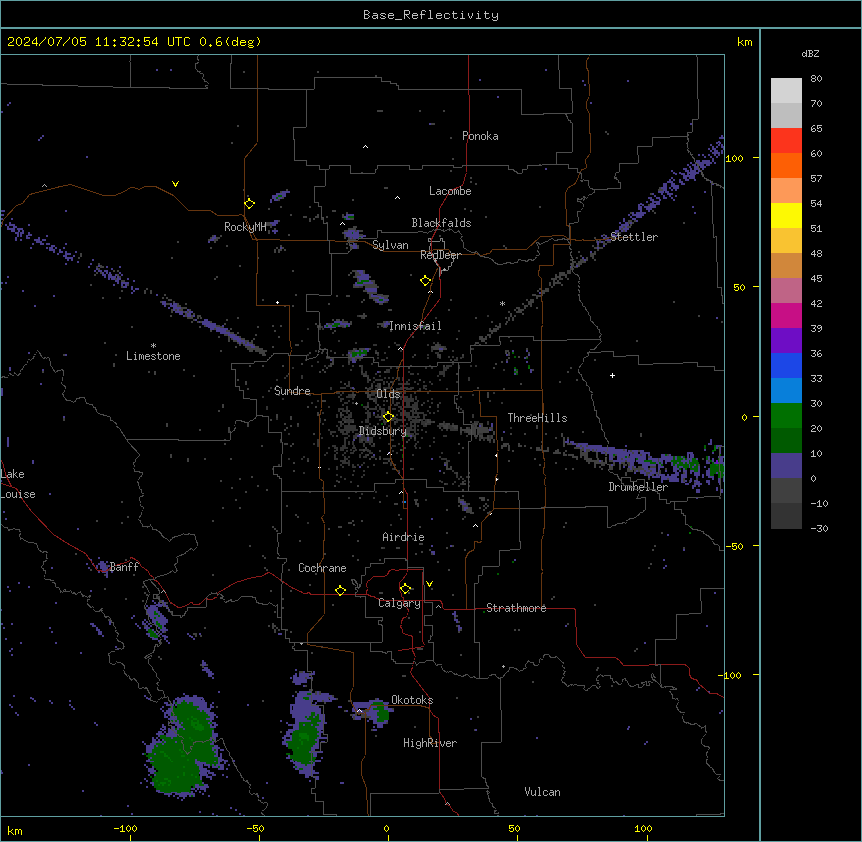Click the white caret marker west of Ponoka
The height and width of the screenshot is (842, 862).
pos(365,147)
